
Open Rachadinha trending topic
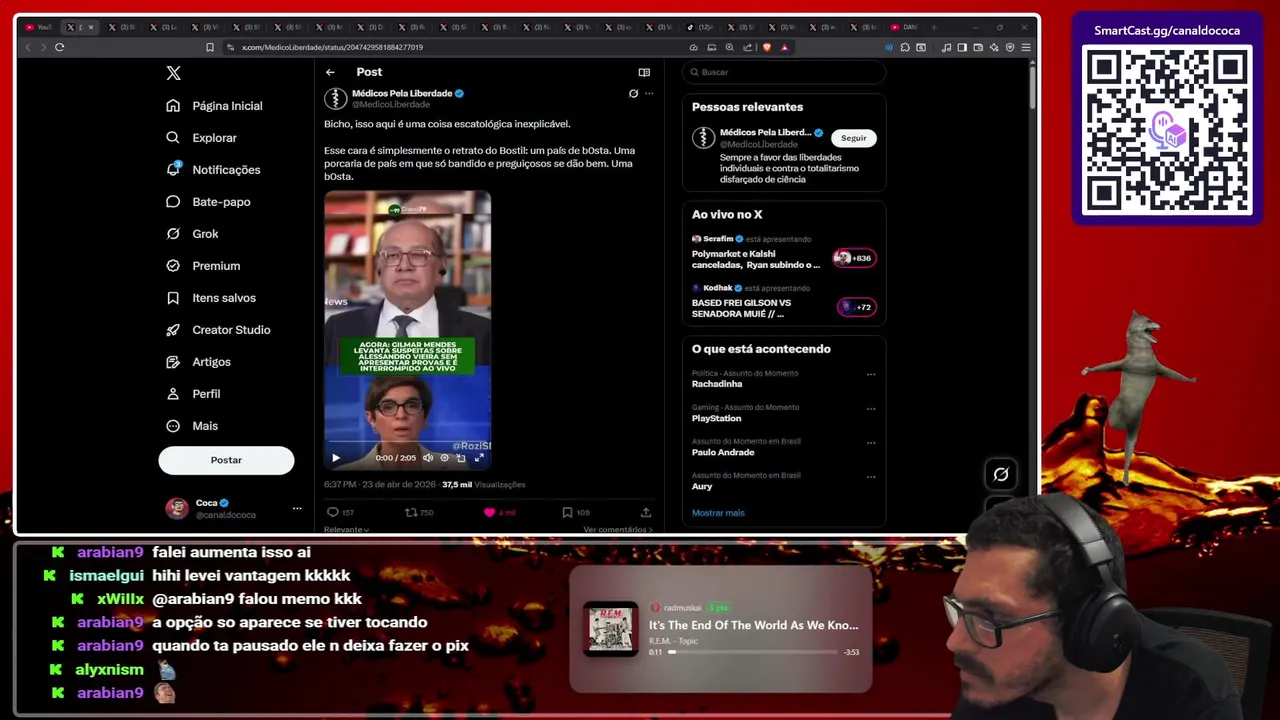[x=717, y=384]
